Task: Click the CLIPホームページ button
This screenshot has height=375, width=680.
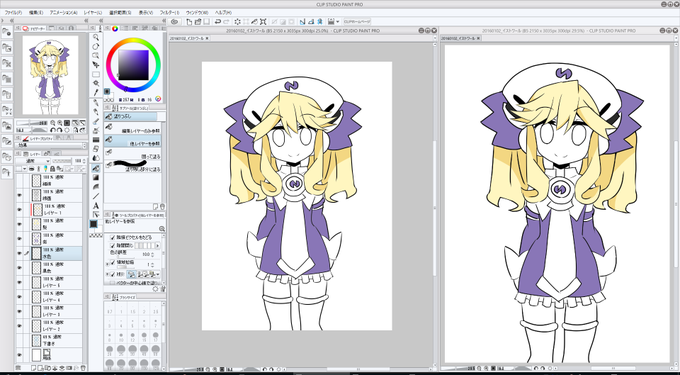Action: pyautogui.click(x=356, y=21)
